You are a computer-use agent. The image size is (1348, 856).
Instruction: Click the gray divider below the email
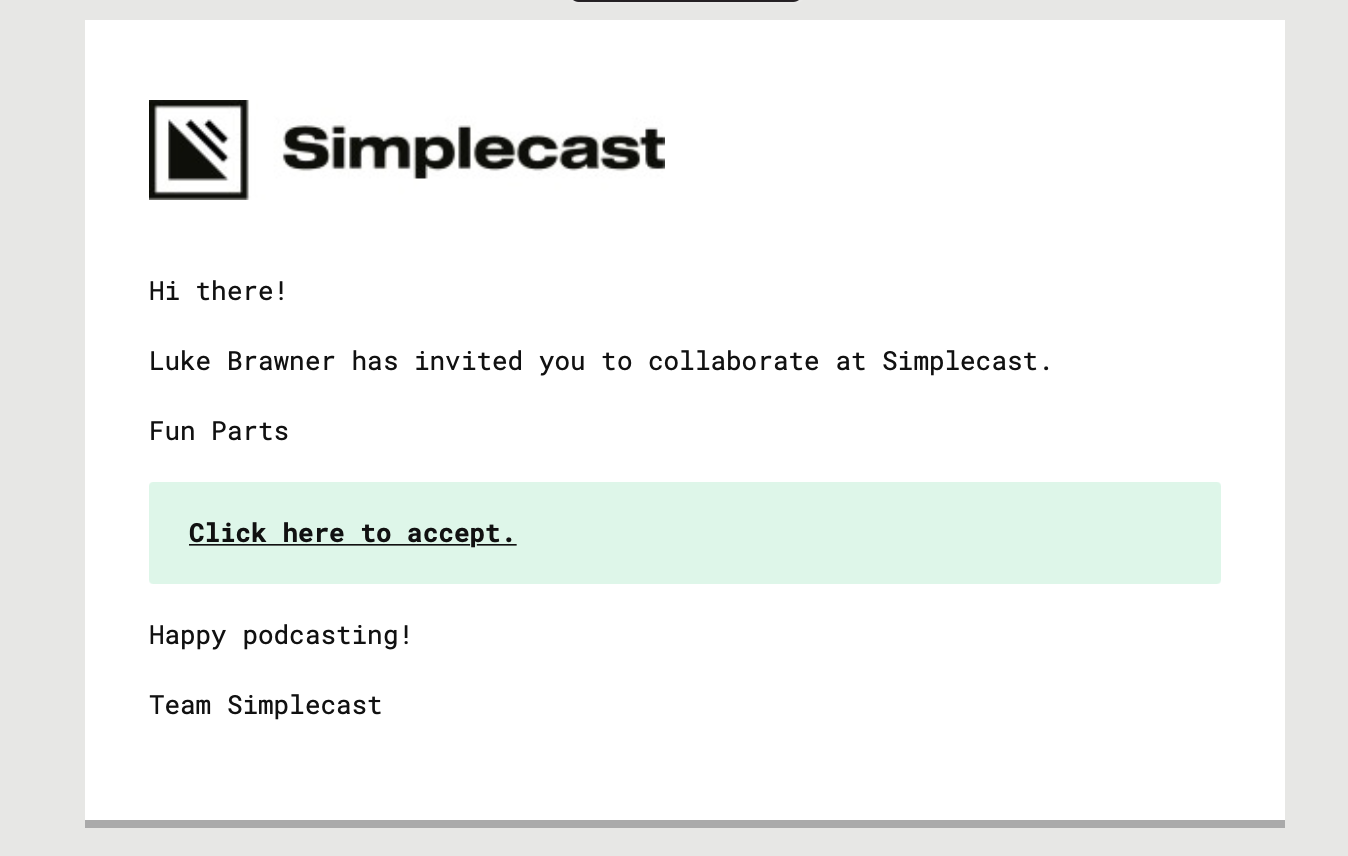pos(685,824)
